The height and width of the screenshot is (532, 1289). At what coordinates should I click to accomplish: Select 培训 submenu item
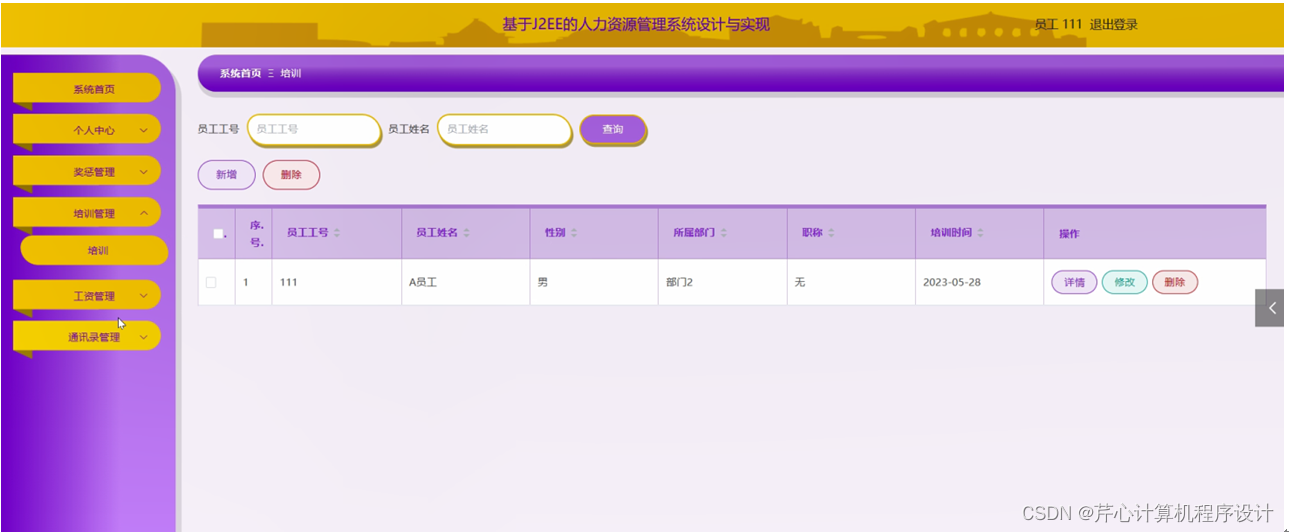94,251
